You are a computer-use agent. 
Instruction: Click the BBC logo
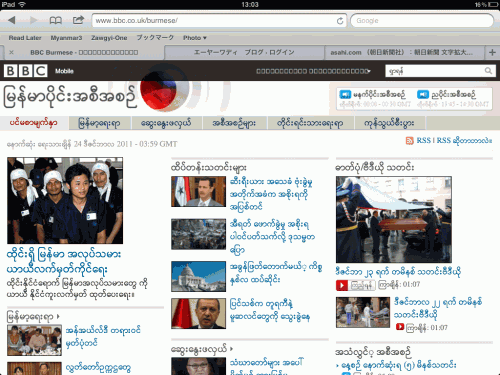pyautogui.click(x=26, y=71)
